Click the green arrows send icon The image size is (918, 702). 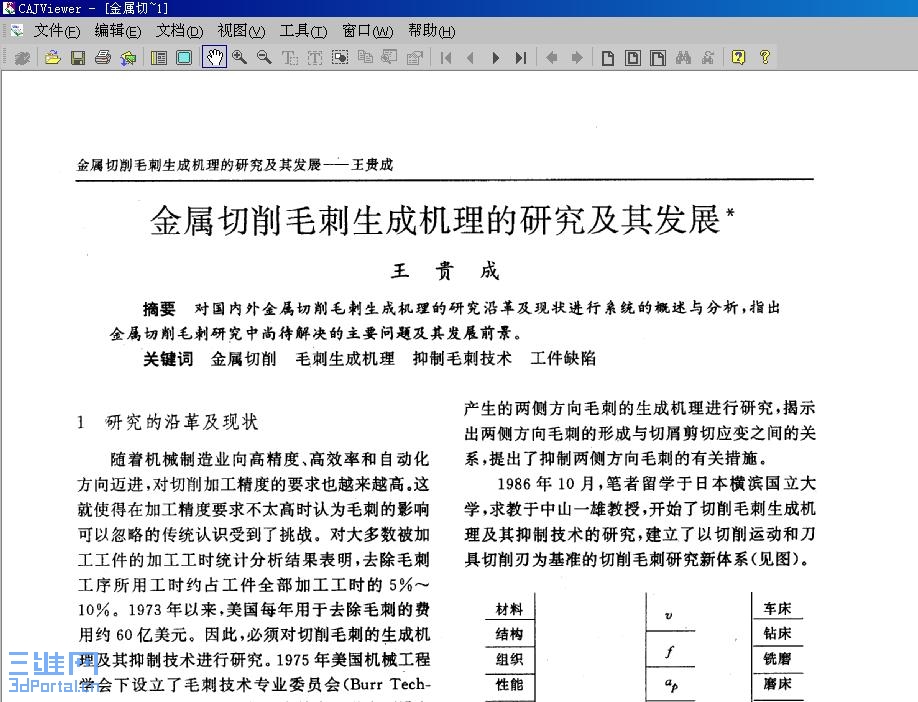(128, 57)
